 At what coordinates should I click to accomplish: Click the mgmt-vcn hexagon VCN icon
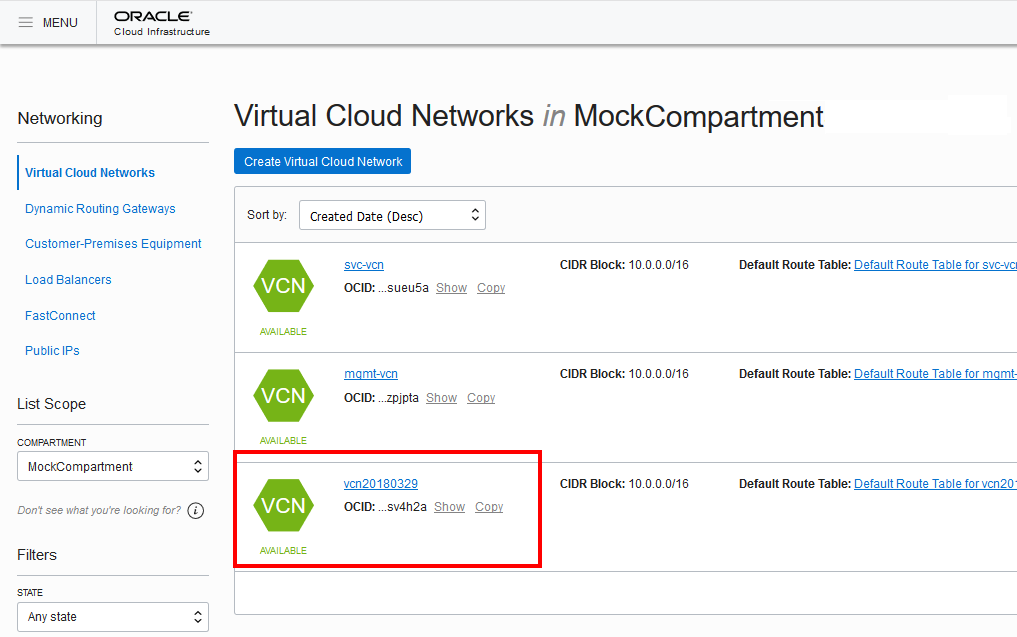coord(284,395)
